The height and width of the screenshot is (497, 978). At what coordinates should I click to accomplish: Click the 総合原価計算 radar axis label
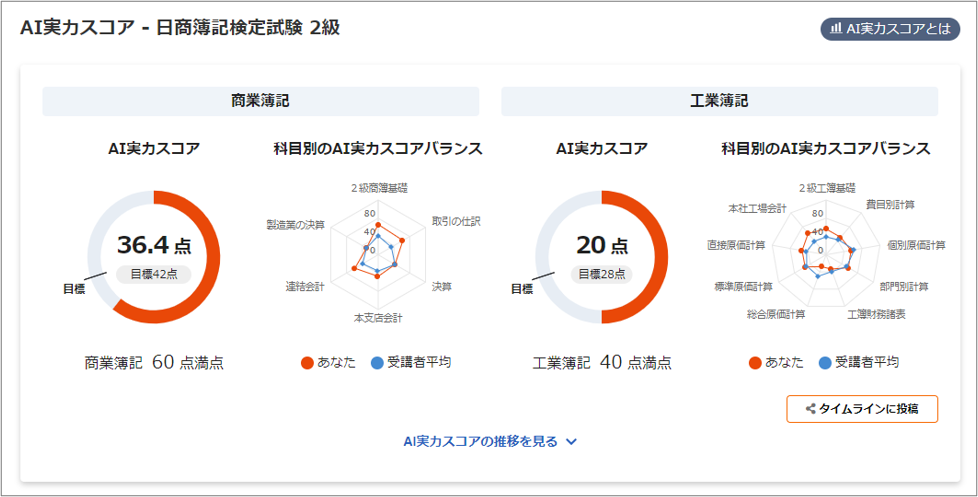point(776,315)
